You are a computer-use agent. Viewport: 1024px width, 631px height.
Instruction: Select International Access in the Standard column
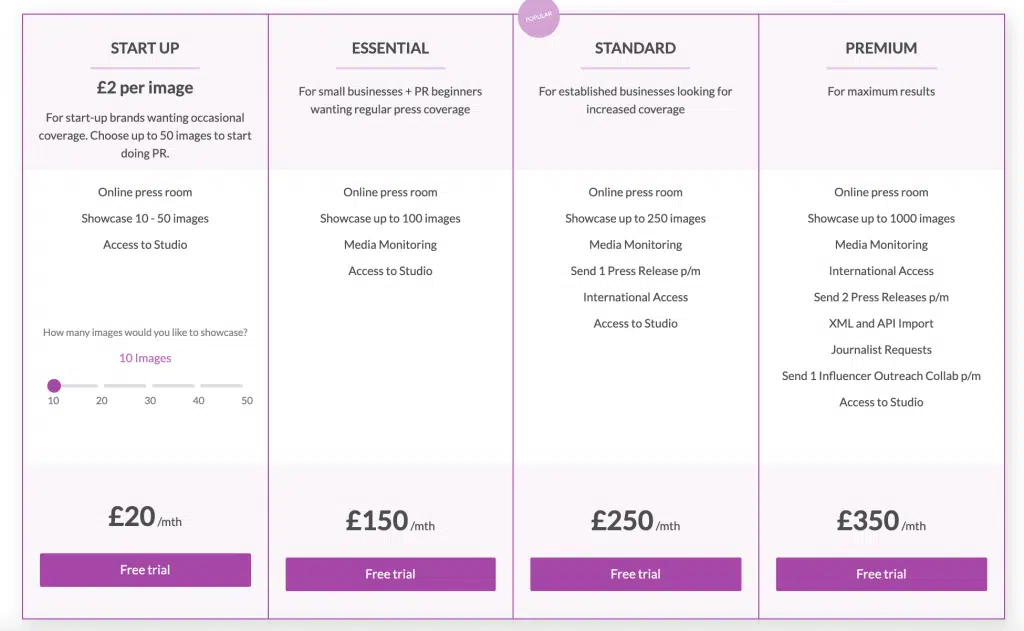(635, 296)
